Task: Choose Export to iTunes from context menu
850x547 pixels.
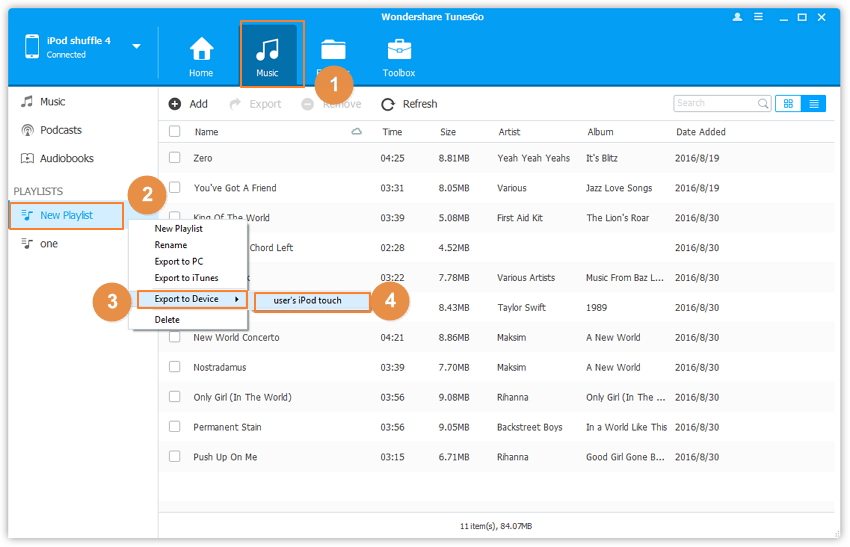Action: point(186,278)
